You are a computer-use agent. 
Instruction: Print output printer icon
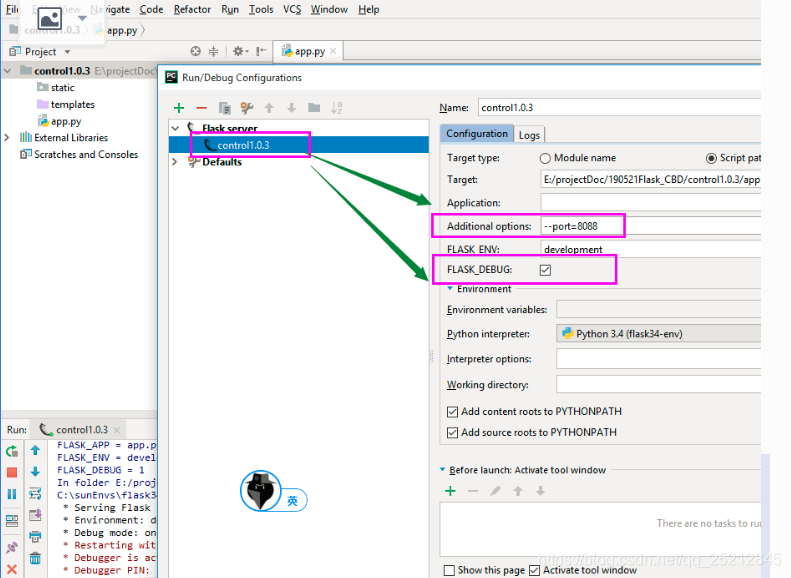coord(35,537)
